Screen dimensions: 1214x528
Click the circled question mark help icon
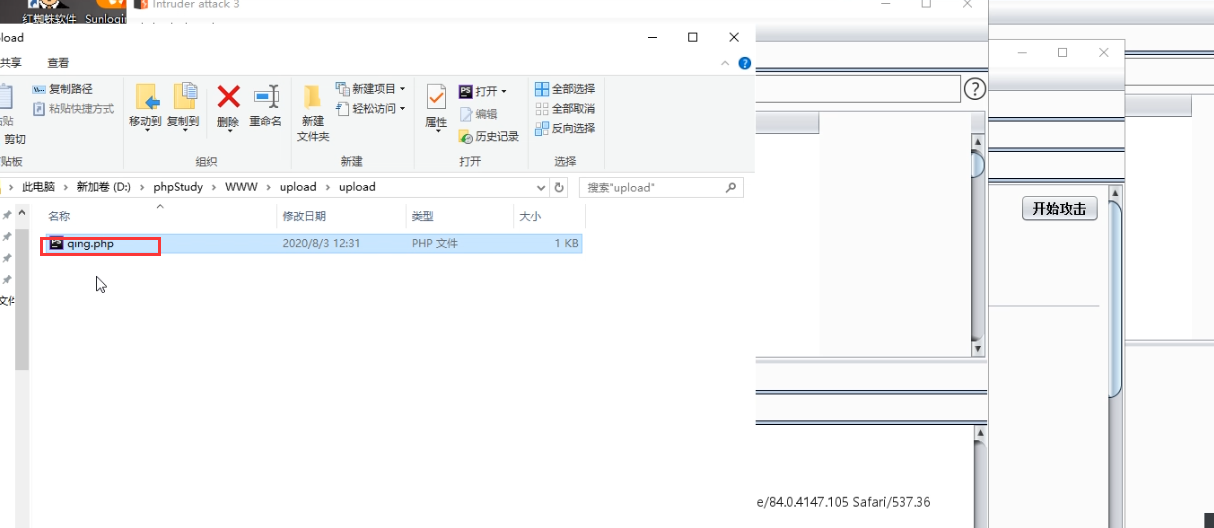pyautogui.click(x=974, y=89)
